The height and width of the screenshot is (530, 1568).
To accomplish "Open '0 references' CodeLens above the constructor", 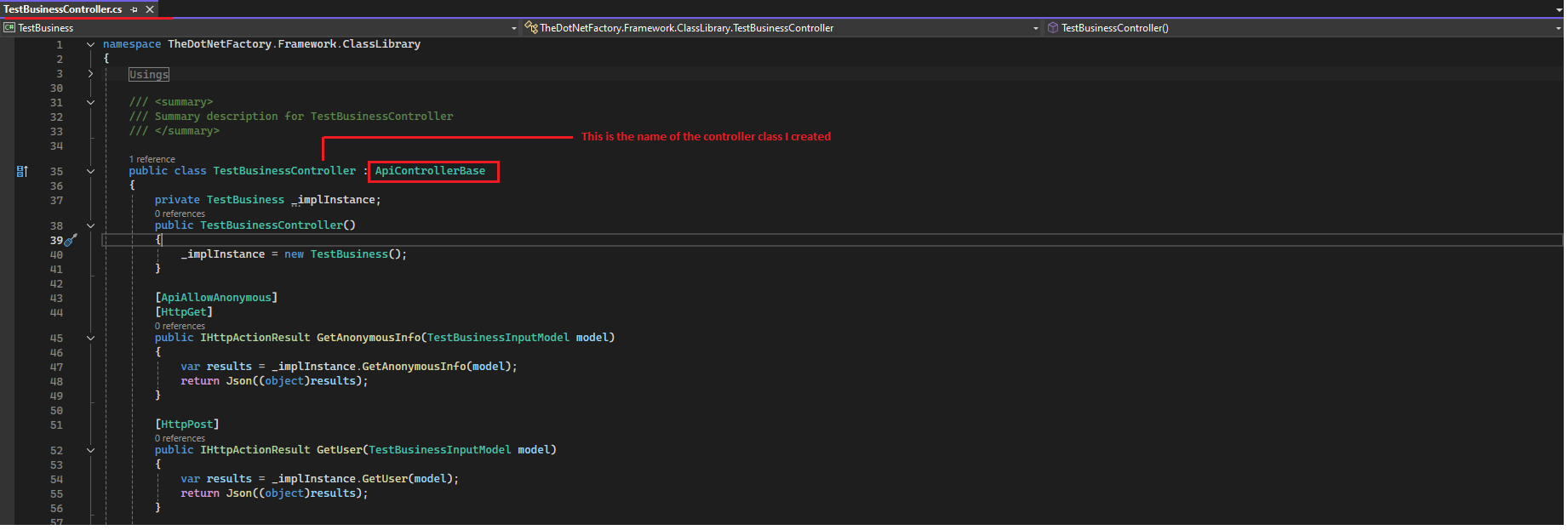I will click(x=180, y=214).
